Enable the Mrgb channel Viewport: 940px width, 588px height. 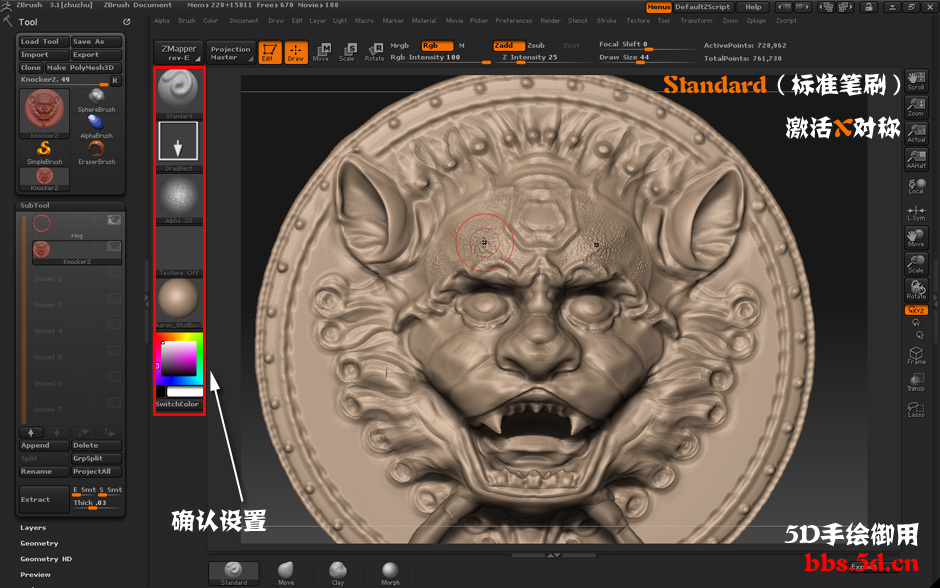400,46
